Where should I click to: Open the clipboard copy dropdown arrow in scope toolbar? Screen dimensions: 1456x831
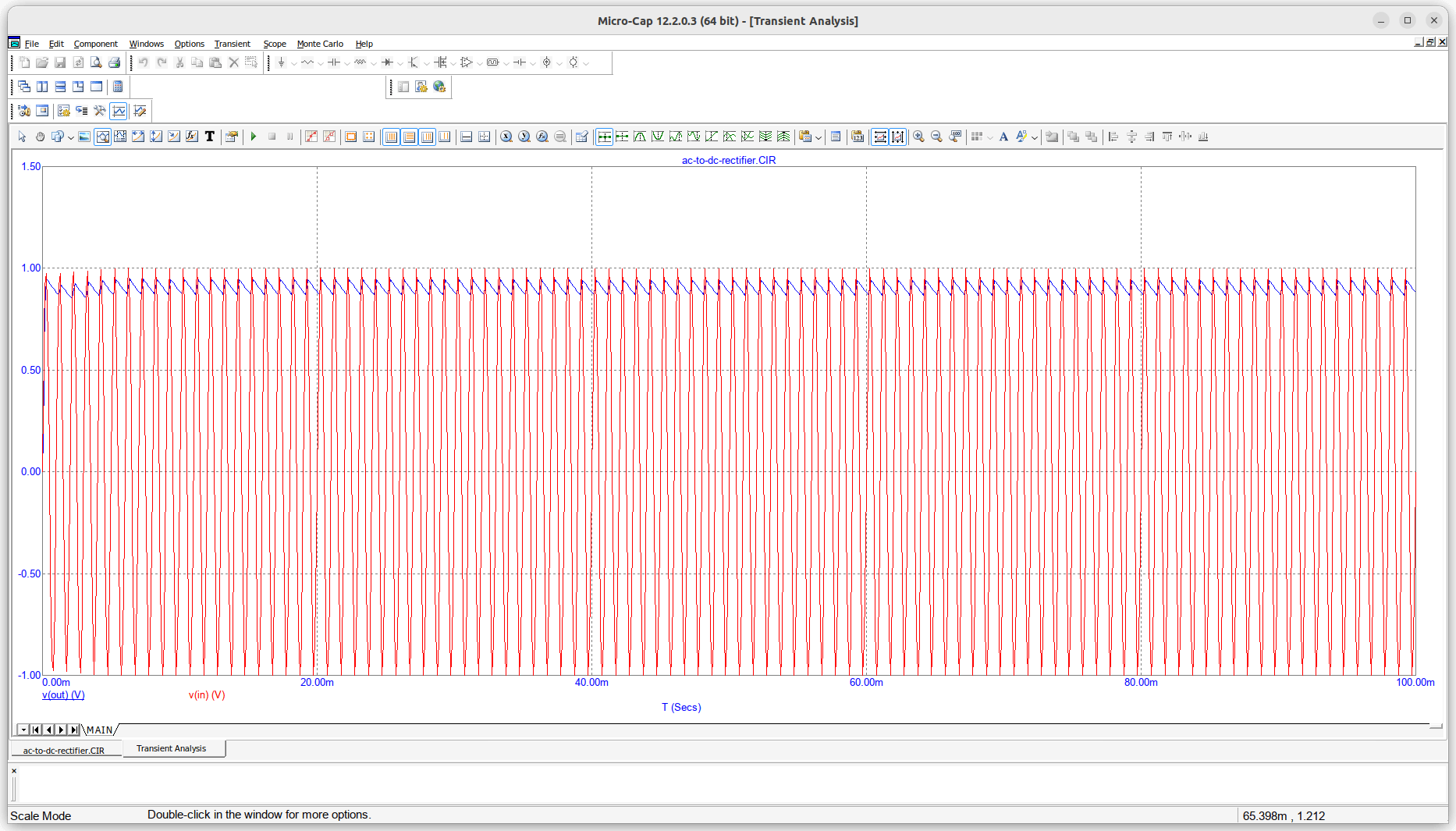[x=818, y=137]
